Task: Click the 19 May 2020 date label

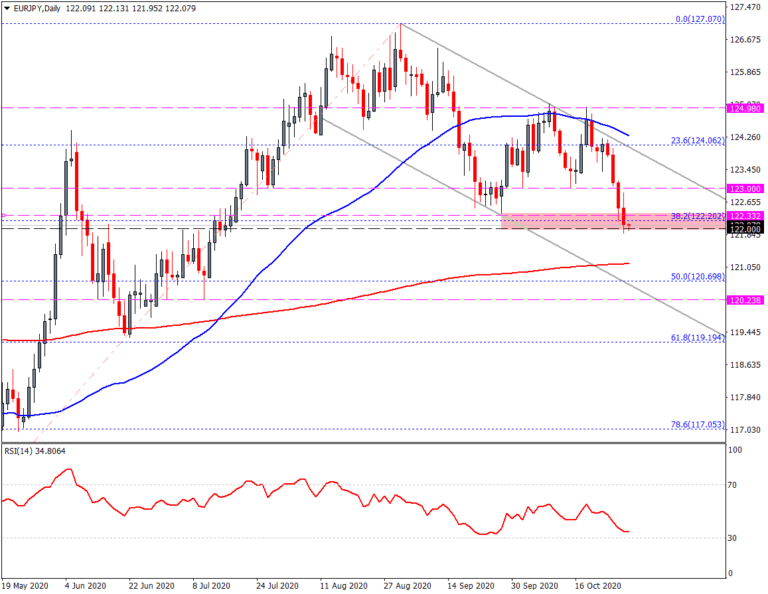Action: [25, 586]
